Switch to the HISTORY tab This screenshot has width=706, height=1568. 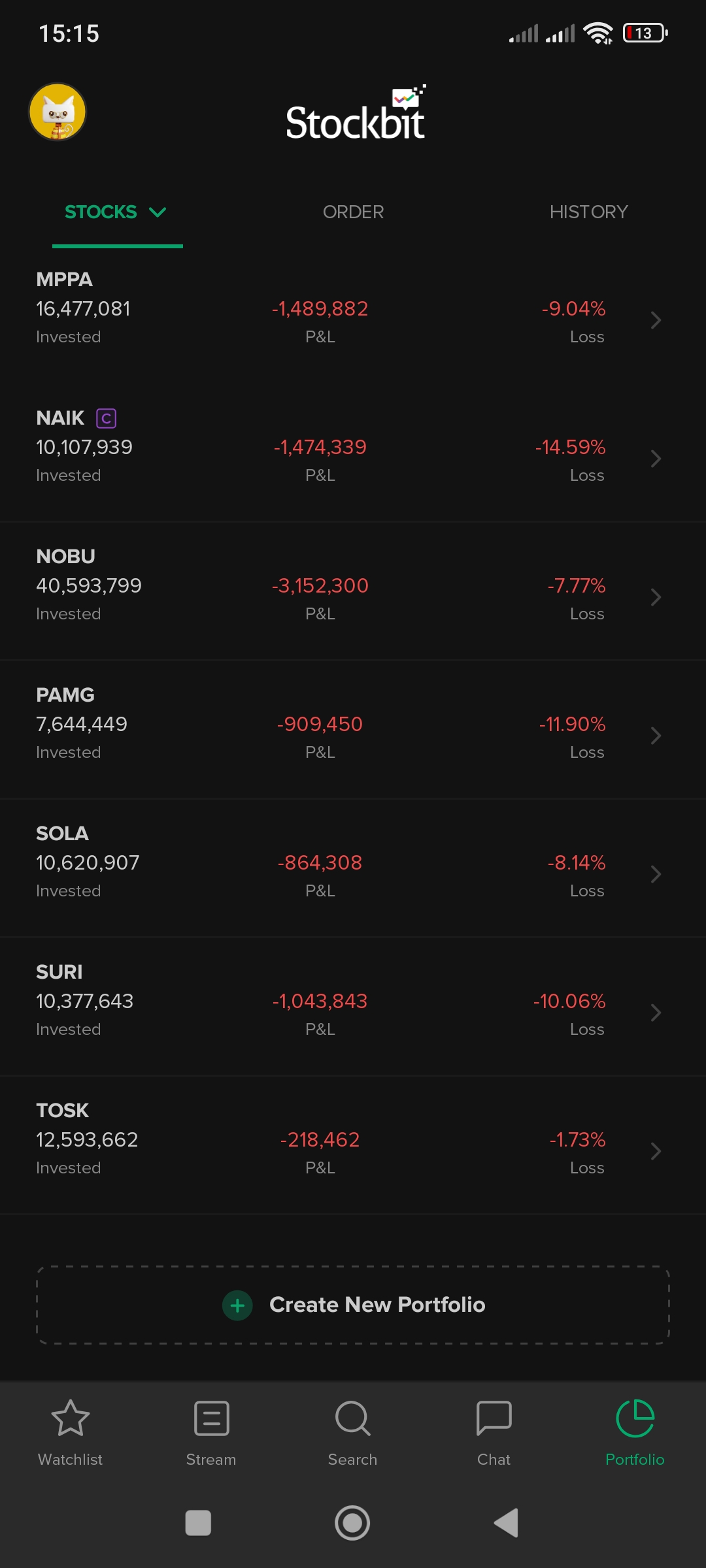coord(588,212)
